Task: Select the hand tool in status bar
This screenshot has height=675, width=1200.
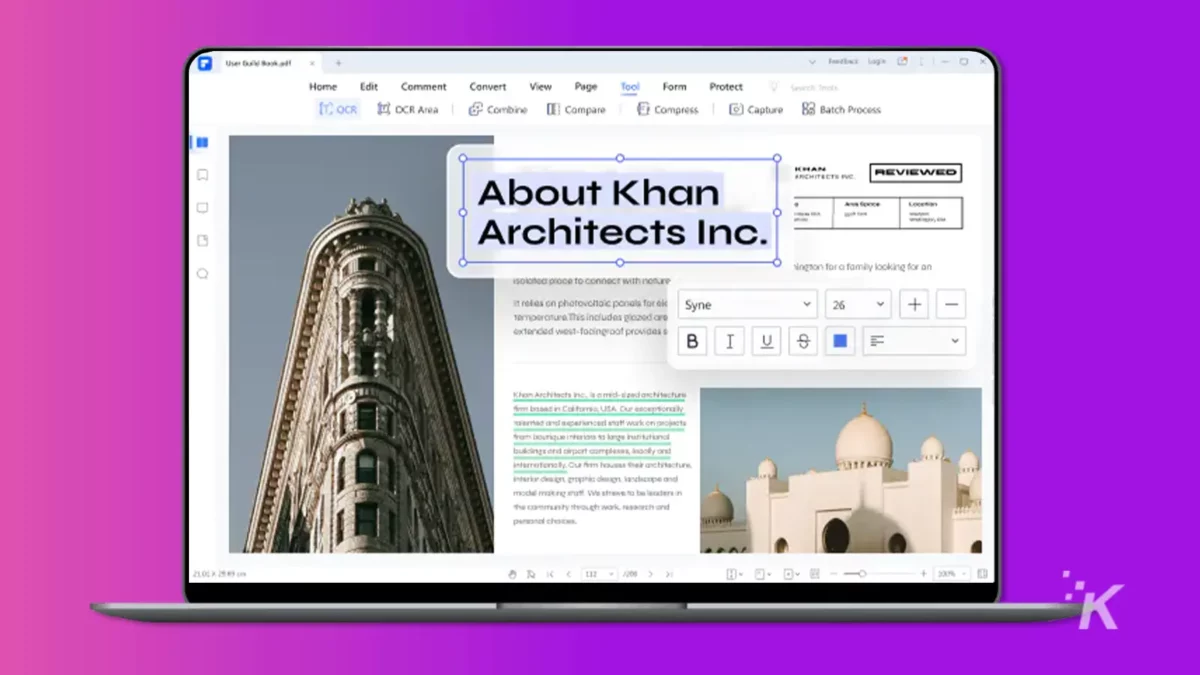Action: point(512,574)
